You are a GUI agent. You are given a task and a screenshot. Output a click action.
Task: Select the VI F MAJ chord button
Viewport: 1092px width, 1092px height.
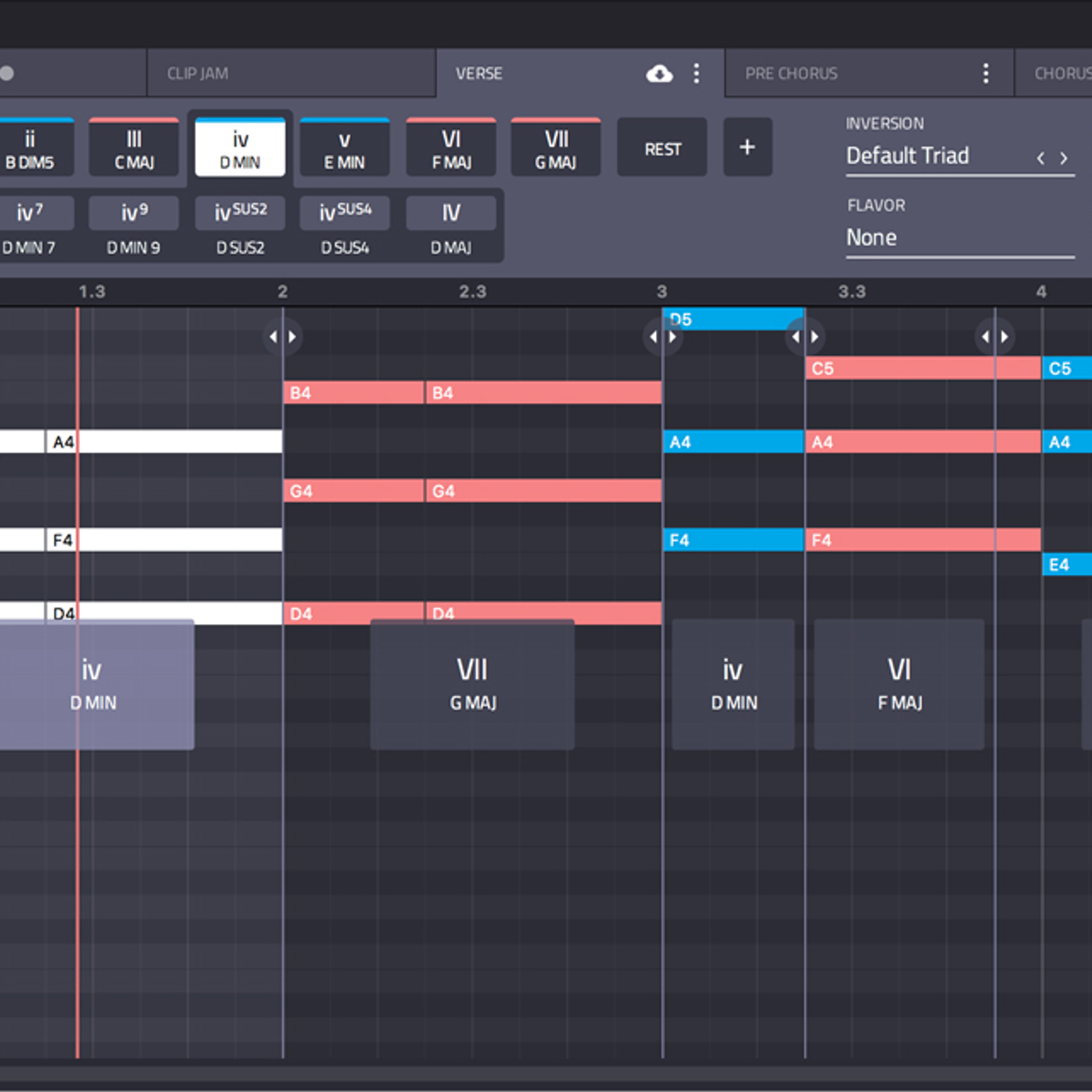[451, 148]
